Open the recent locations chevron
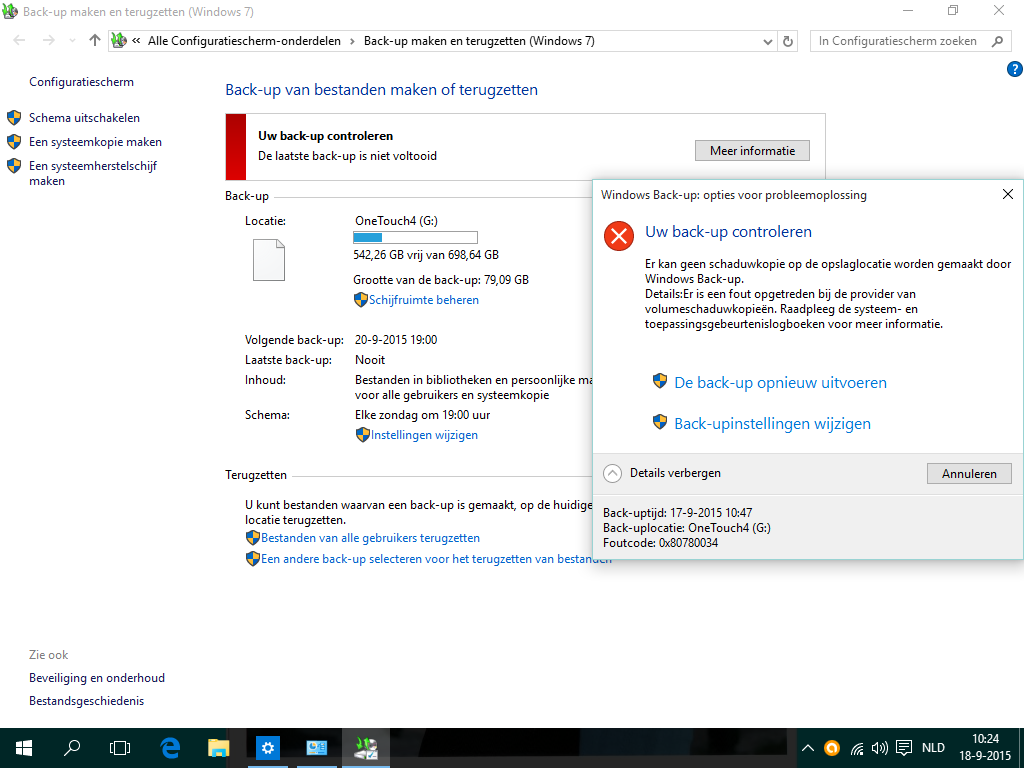The width and height of the screenshot is (1024, 768). (x=72, y=41)
